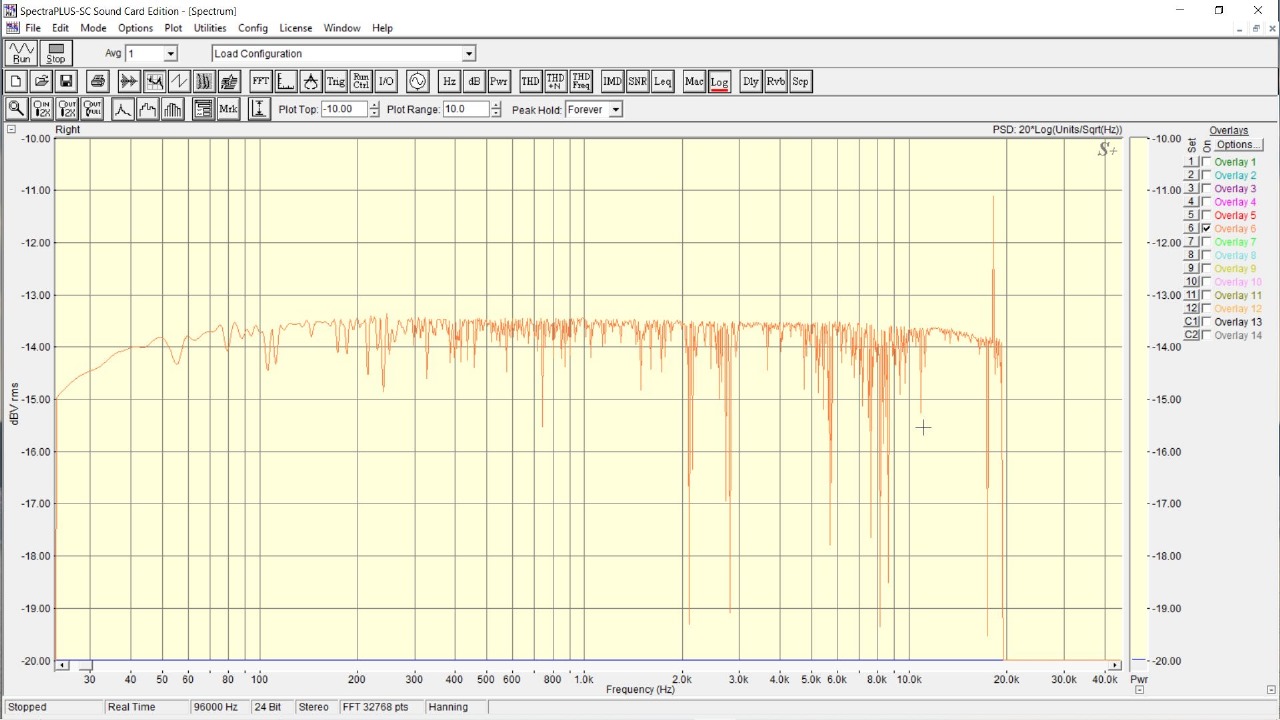Expand the Load Configuration dropdown
The image size is (1280, 720).
pos(469,54)
